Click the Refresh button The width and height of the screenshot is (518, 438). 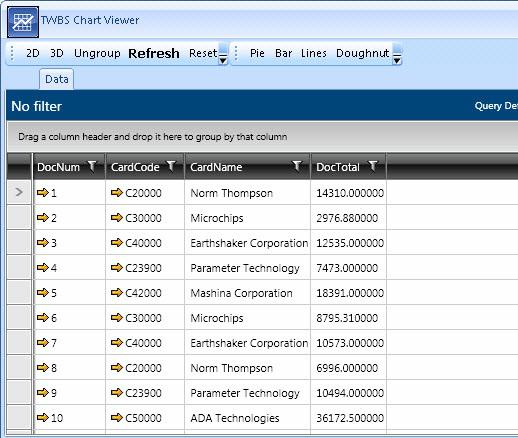154,53
